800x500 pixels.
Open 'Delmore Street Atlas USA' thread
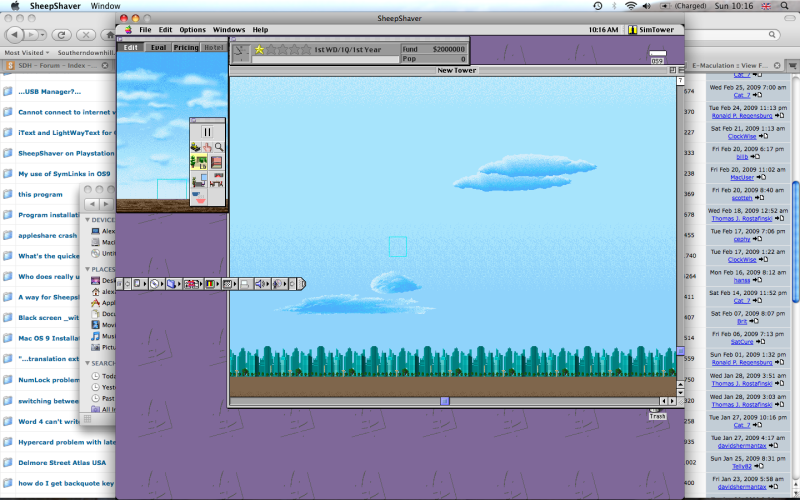coord(62,463)
